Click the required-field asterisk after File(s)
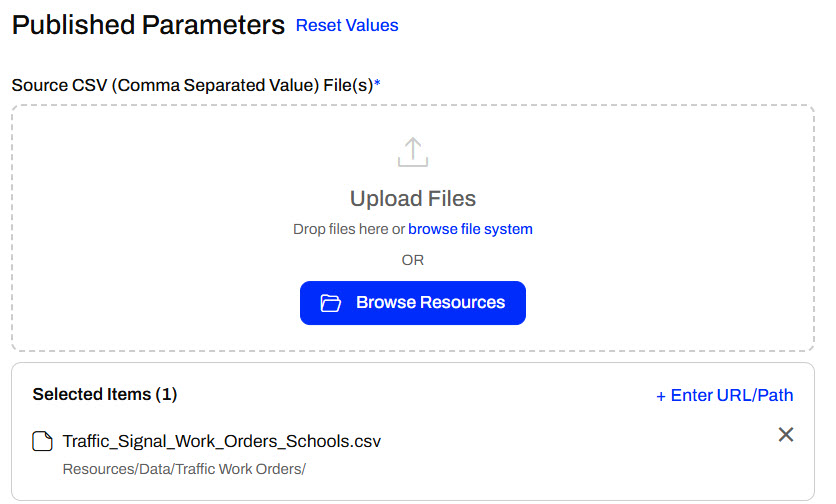836x504 pixels. (x=378, y=84)
